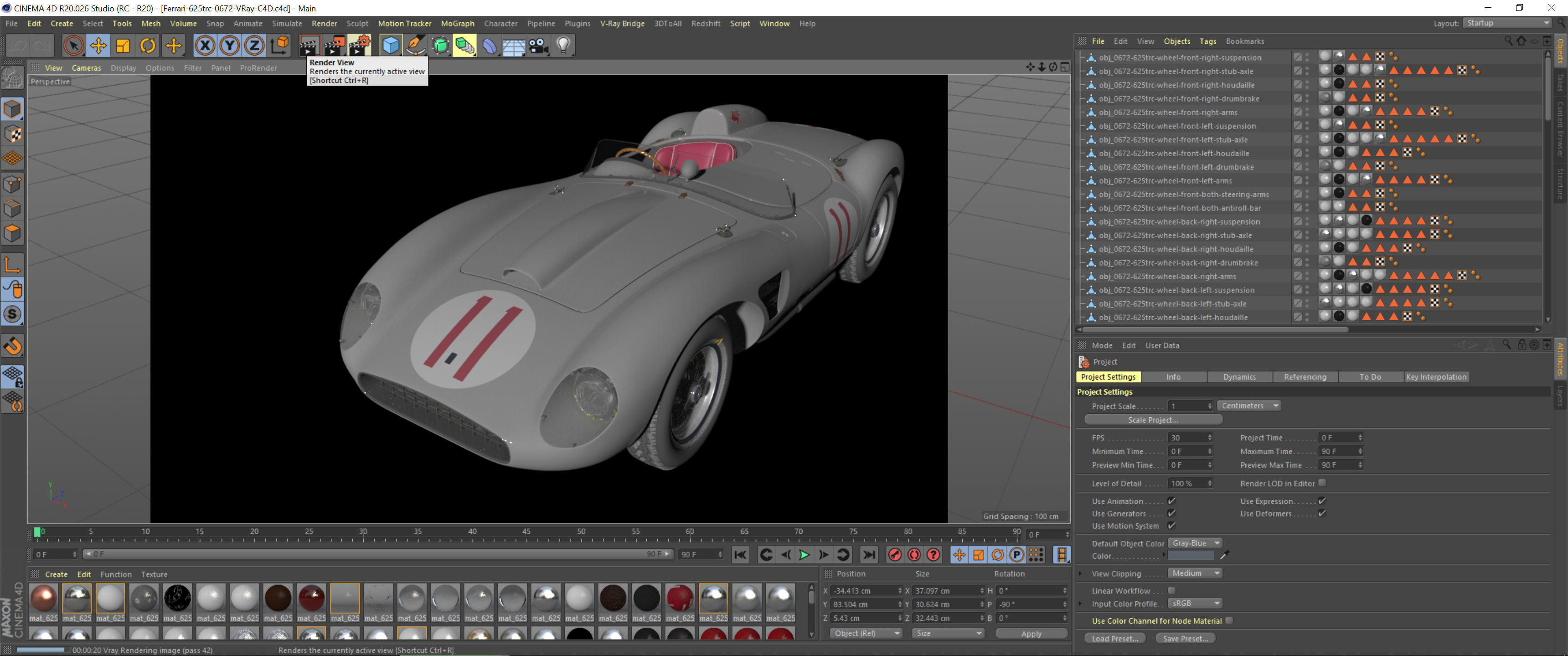This screenshot has width=1568, height=656.
Task: Activate the Rotate tool in top toolbar
Action: tap(148, 46)
